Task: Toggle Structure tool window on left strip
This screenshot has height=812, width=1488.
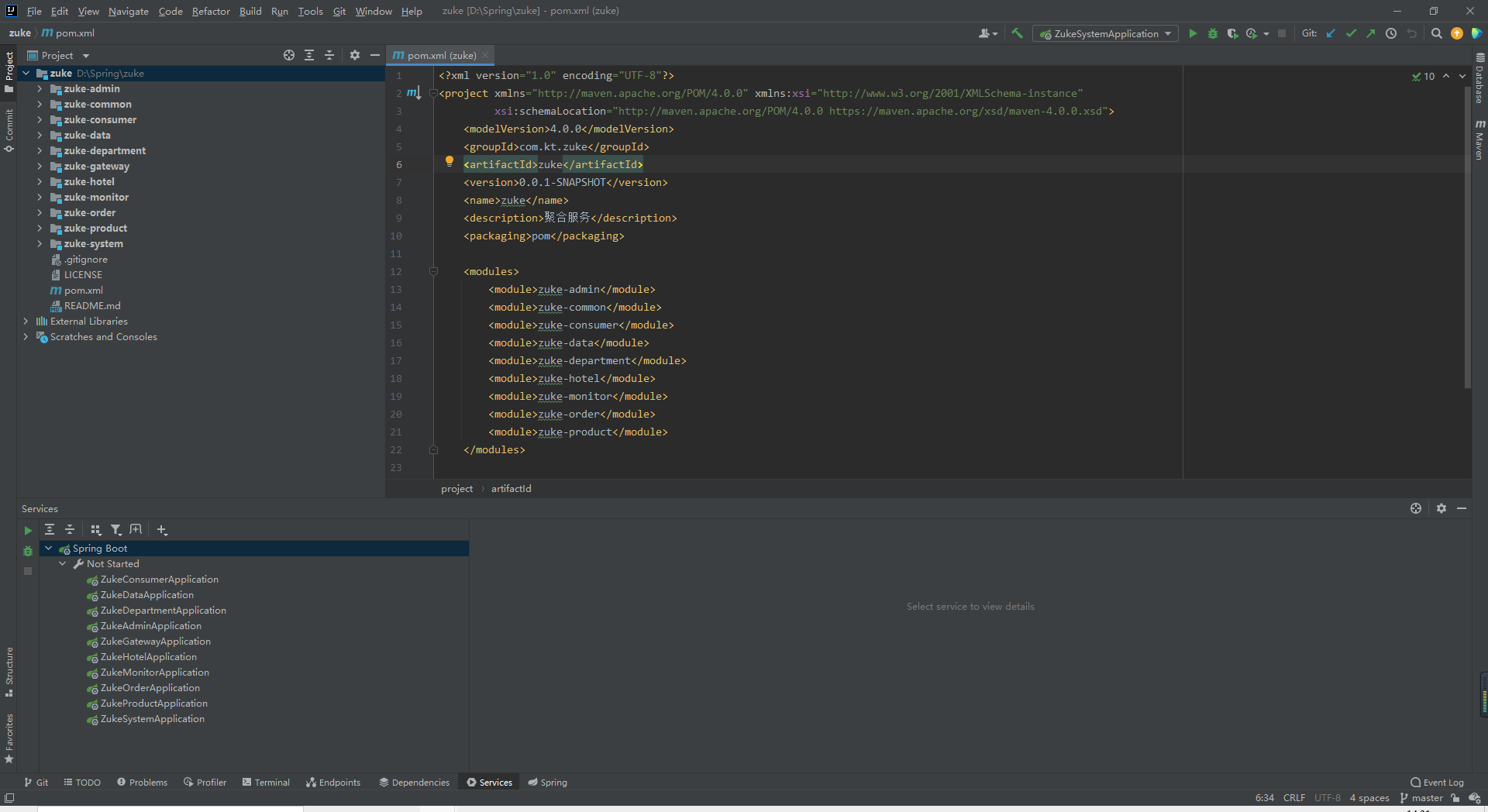Action: [x=9, y=671]
